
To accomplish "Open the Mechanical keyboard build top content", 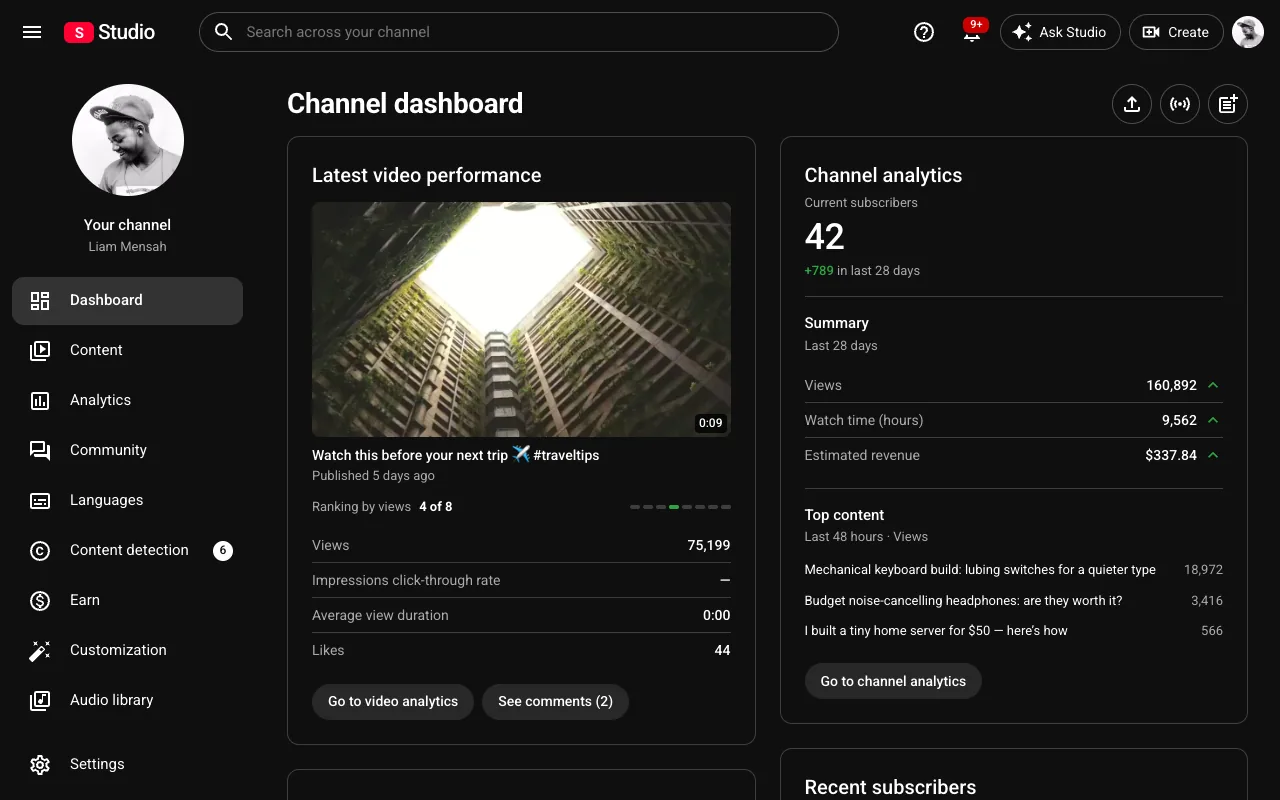I will coord(980,570).
